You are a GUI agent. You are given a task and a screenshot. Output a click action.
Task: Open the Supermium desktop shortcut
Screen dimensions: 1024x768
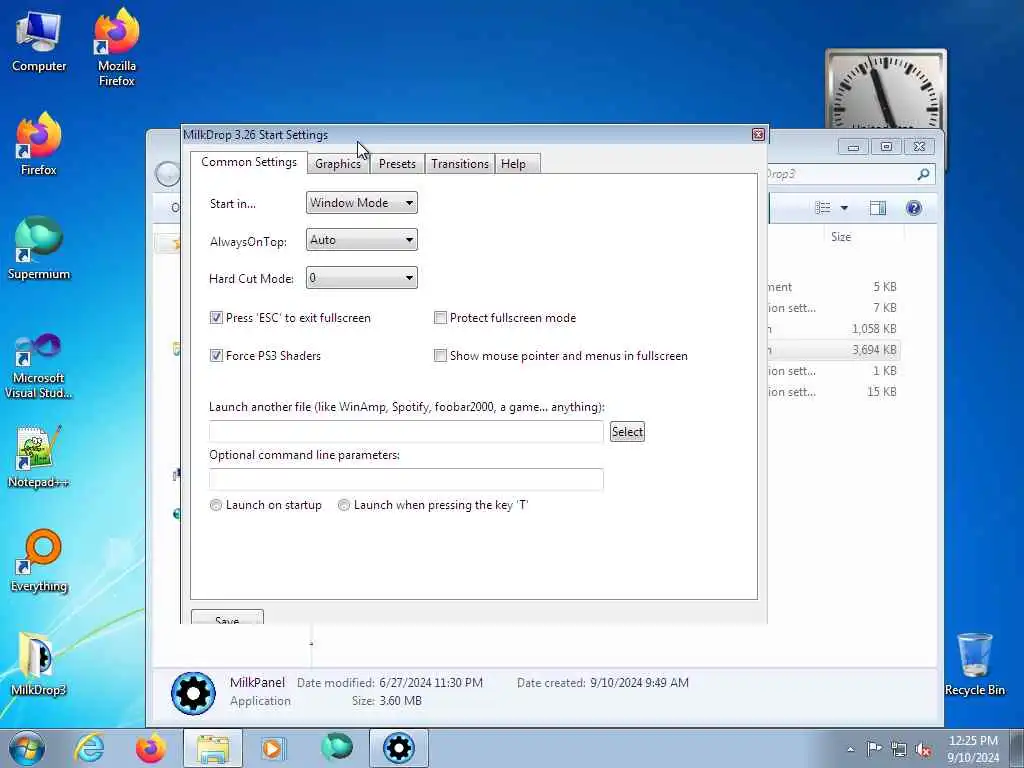pyautogui.click(x=39, y=248)
